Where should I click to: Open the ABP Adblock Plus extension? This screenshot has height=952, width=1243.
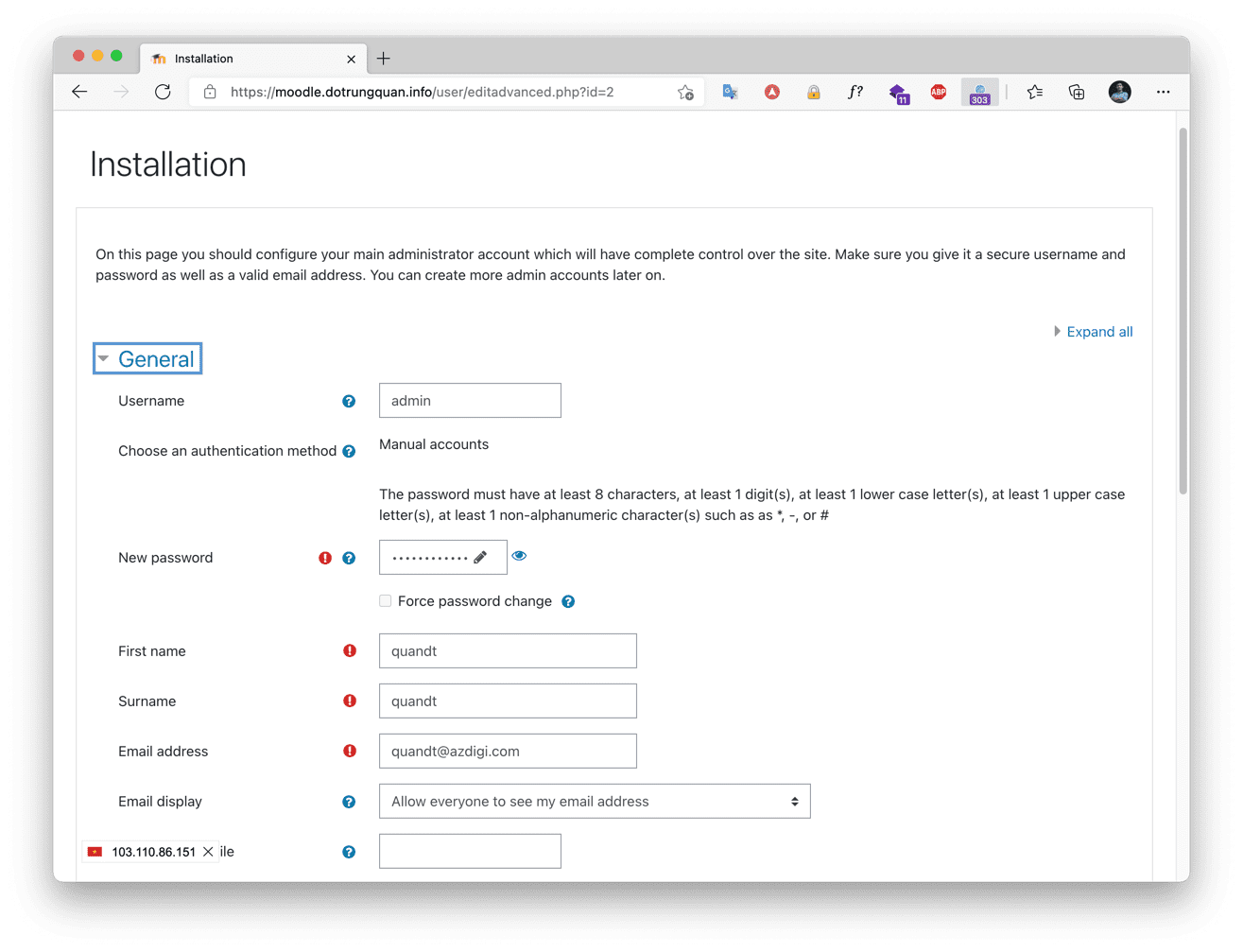point(938,92)
